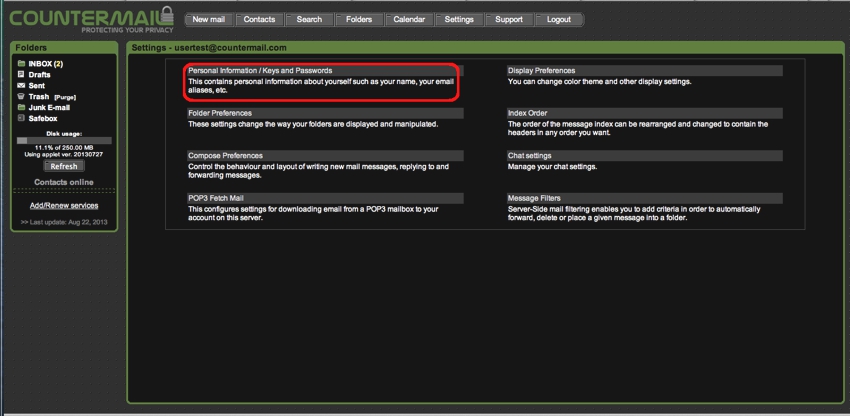
Task: Open the Search page
Action: coord(309,20)
